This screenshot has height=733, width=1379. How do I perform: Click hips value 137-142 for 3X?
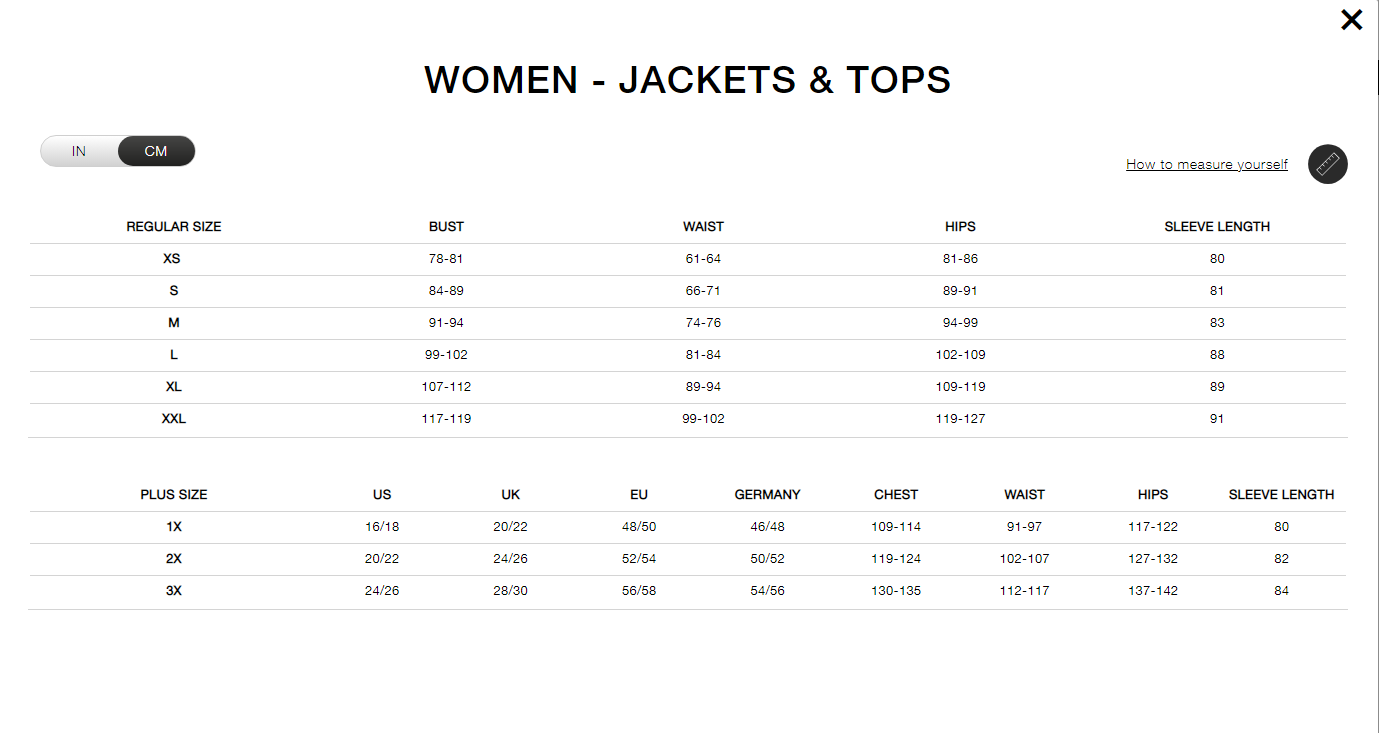point(1153,591)
